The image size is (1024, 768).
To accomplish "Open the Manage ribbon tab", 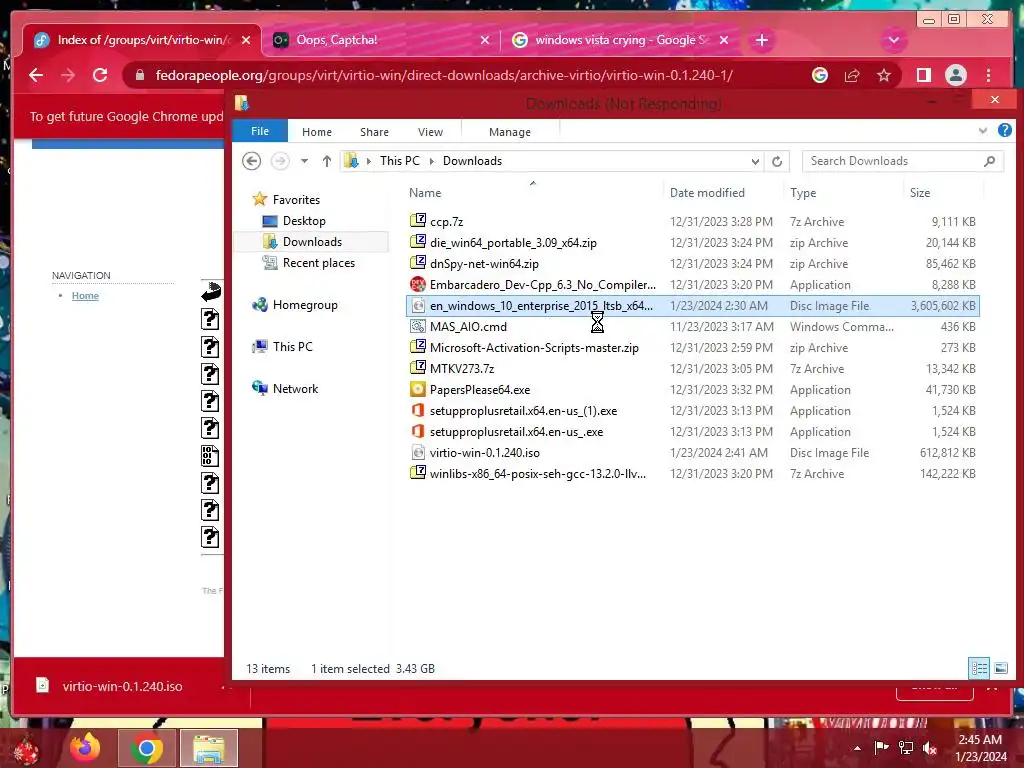I will [509, 132].
